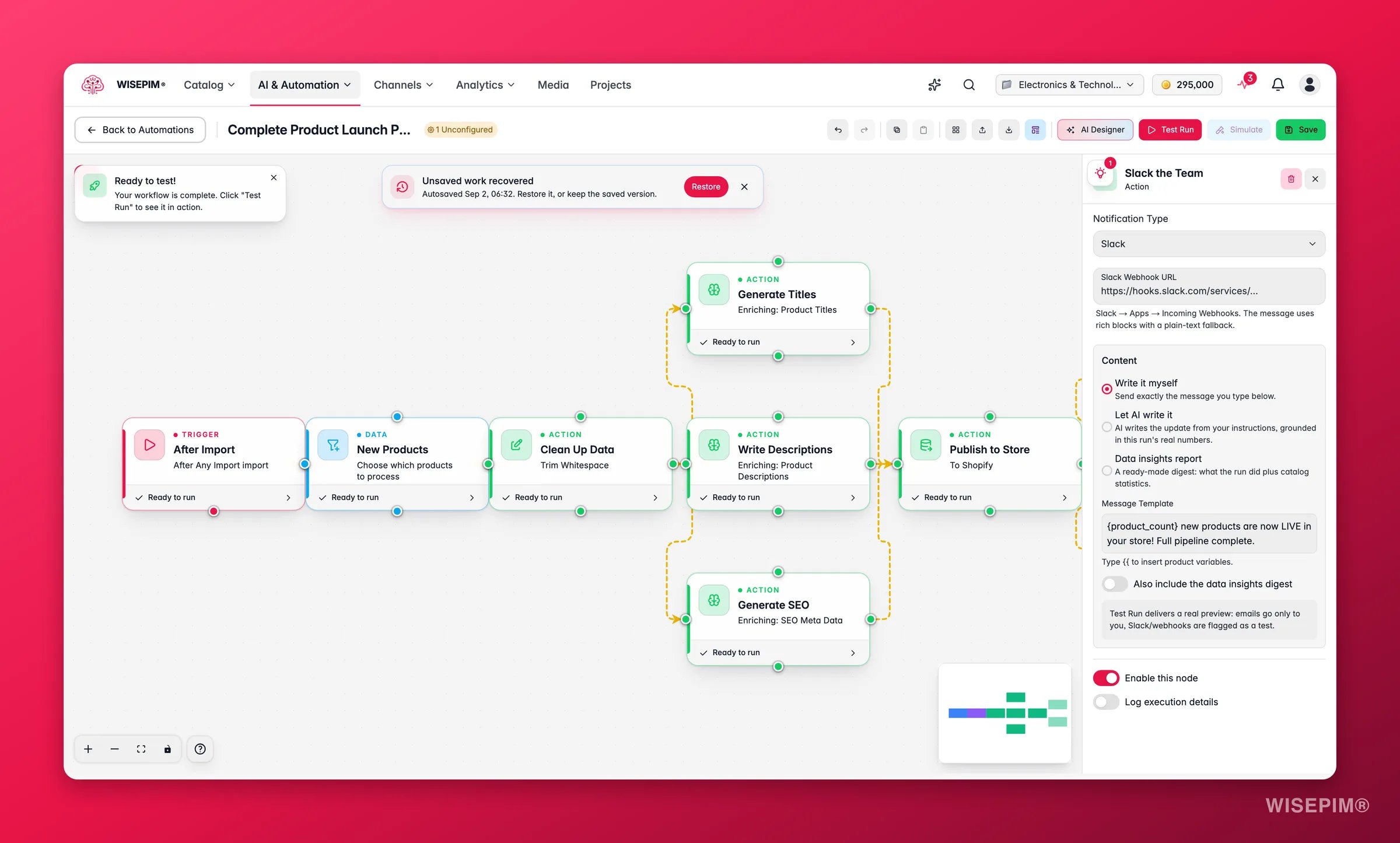The image size is (1400, 843).
Task: Click the import download icon
Action: coord(1009,130)
